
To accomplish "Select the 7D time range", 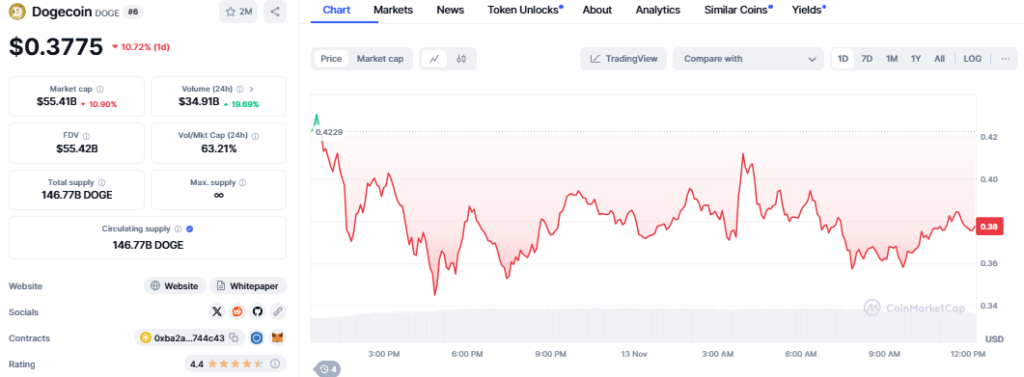I will click(x=867, y=59).
